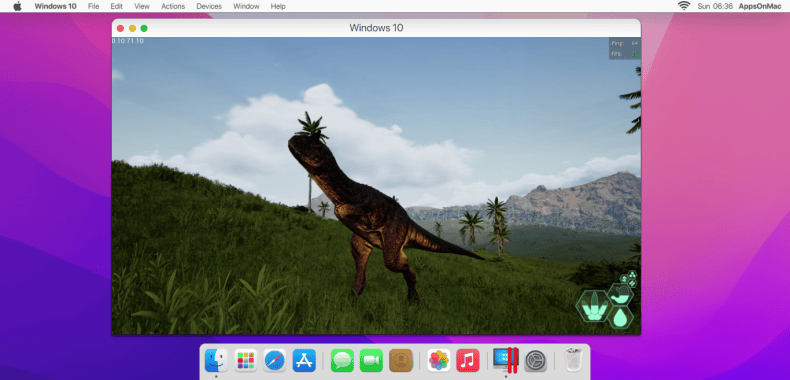Click the small three-dots hexagon status icon
The width and height of the screenshot is (790, 380).
(x=632, y=275)
